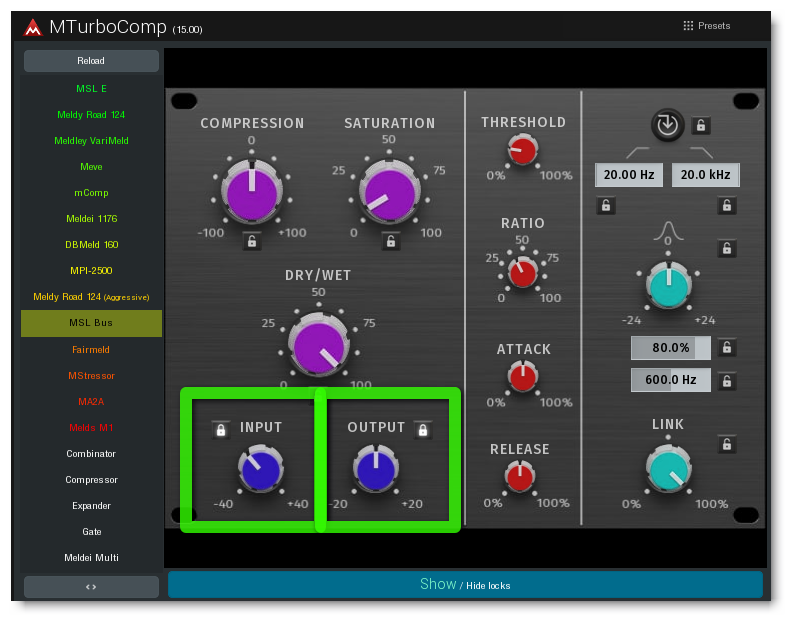Select the MPI-2500 preset
Screen dimensions: 794x624
tap(91, 270)
